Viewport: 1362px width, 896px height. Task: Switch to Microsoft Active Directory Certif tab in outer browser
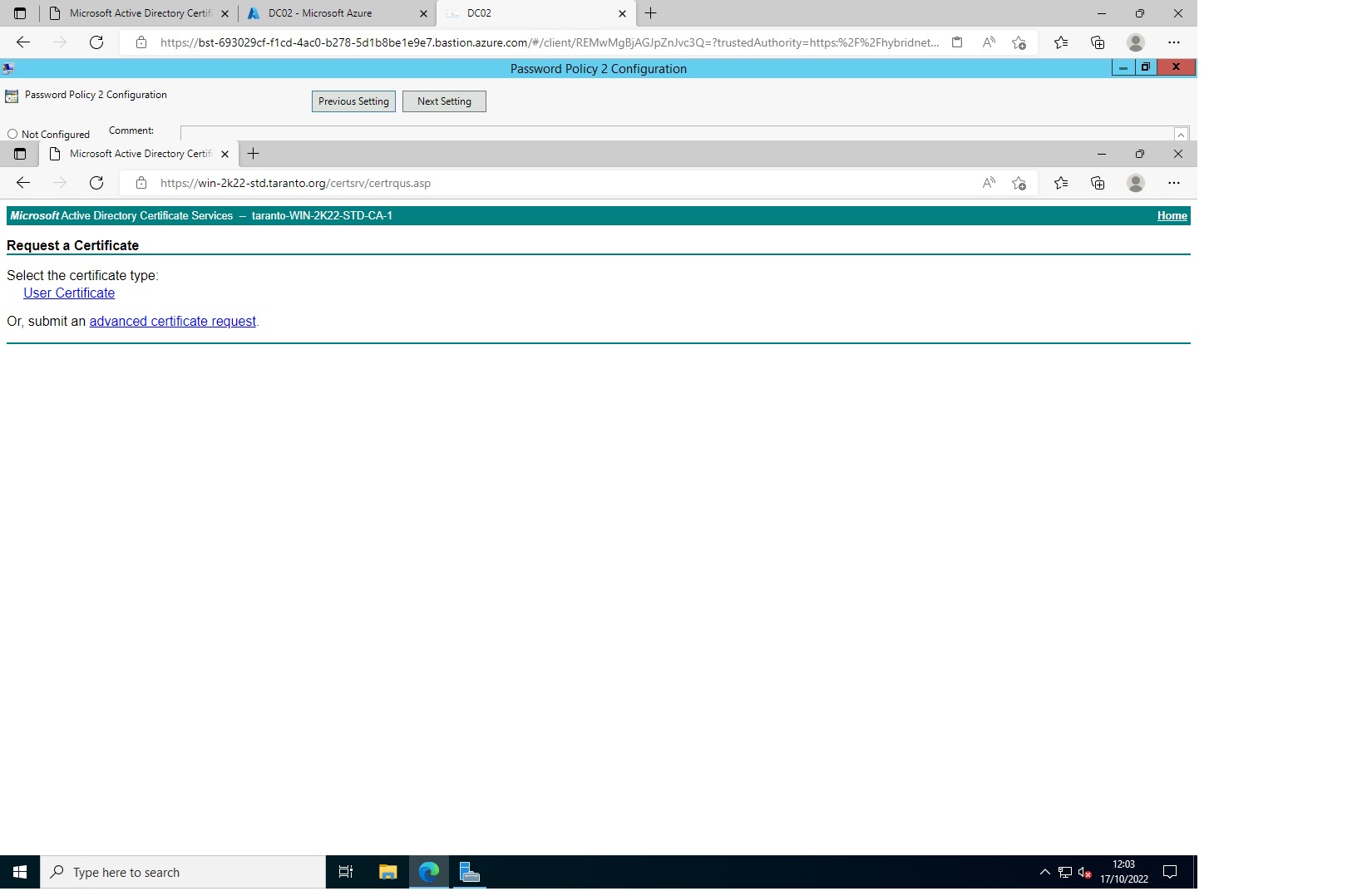[139, 13]
